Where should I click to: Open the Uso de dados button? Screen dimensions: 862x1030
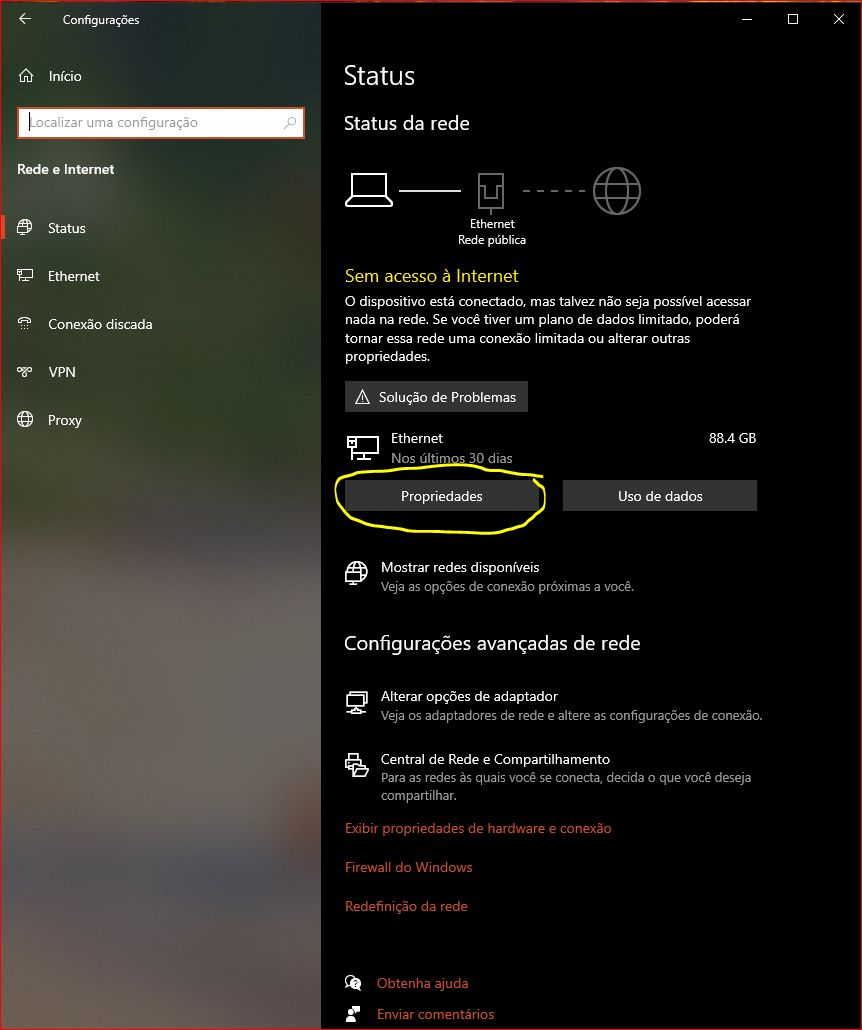click(660, 496)
